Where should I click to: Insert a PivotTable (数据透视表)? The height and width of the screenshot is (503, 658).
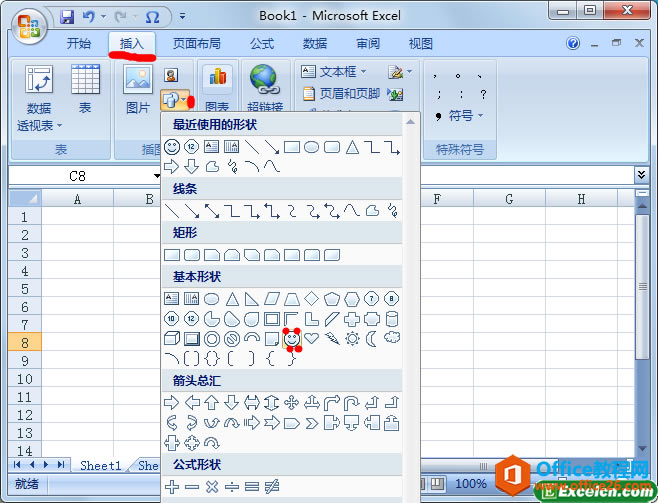pyautogui.click(x=39, y=98)
